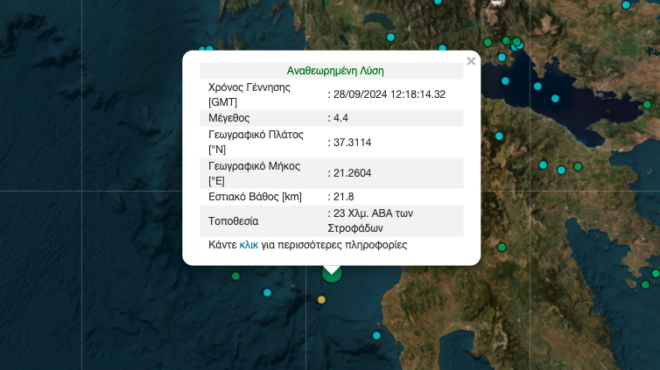
Task: Close the earthquake info popup
Action: coord(471,61)
